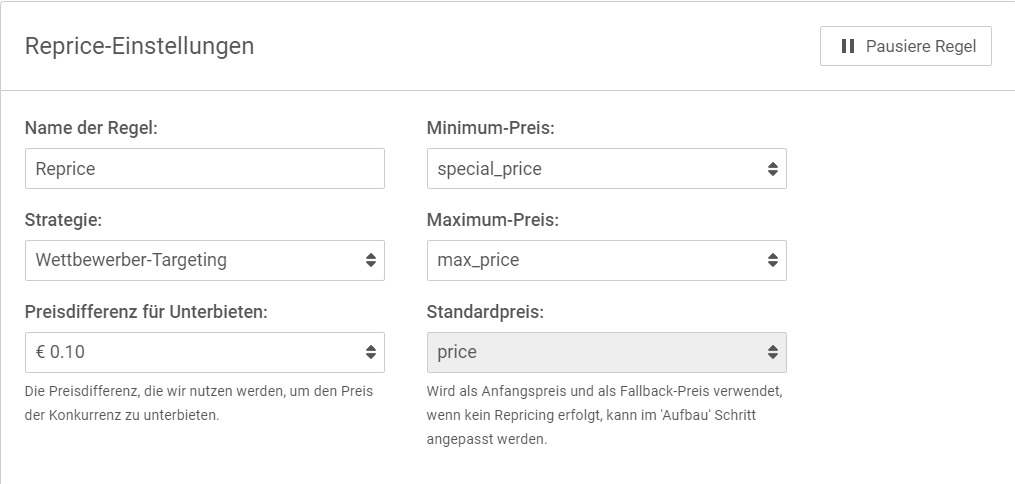This screenshot has width=1015, height=484.
Task: Click the arrows icon on the max_price select
Action: coord(773,260)
